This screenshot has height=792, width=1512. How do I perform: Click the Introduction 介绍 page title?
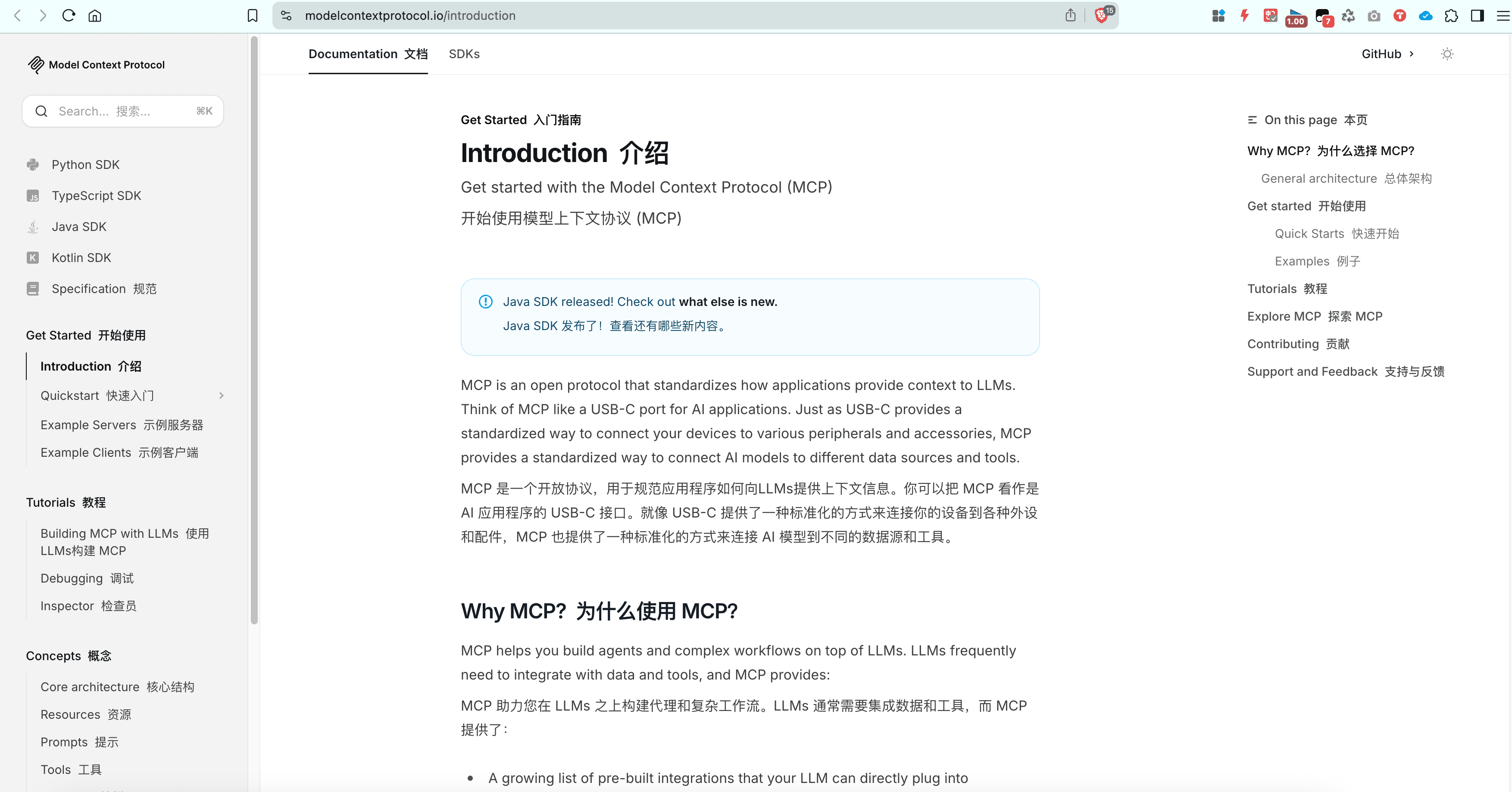click(x=564, y=153)
